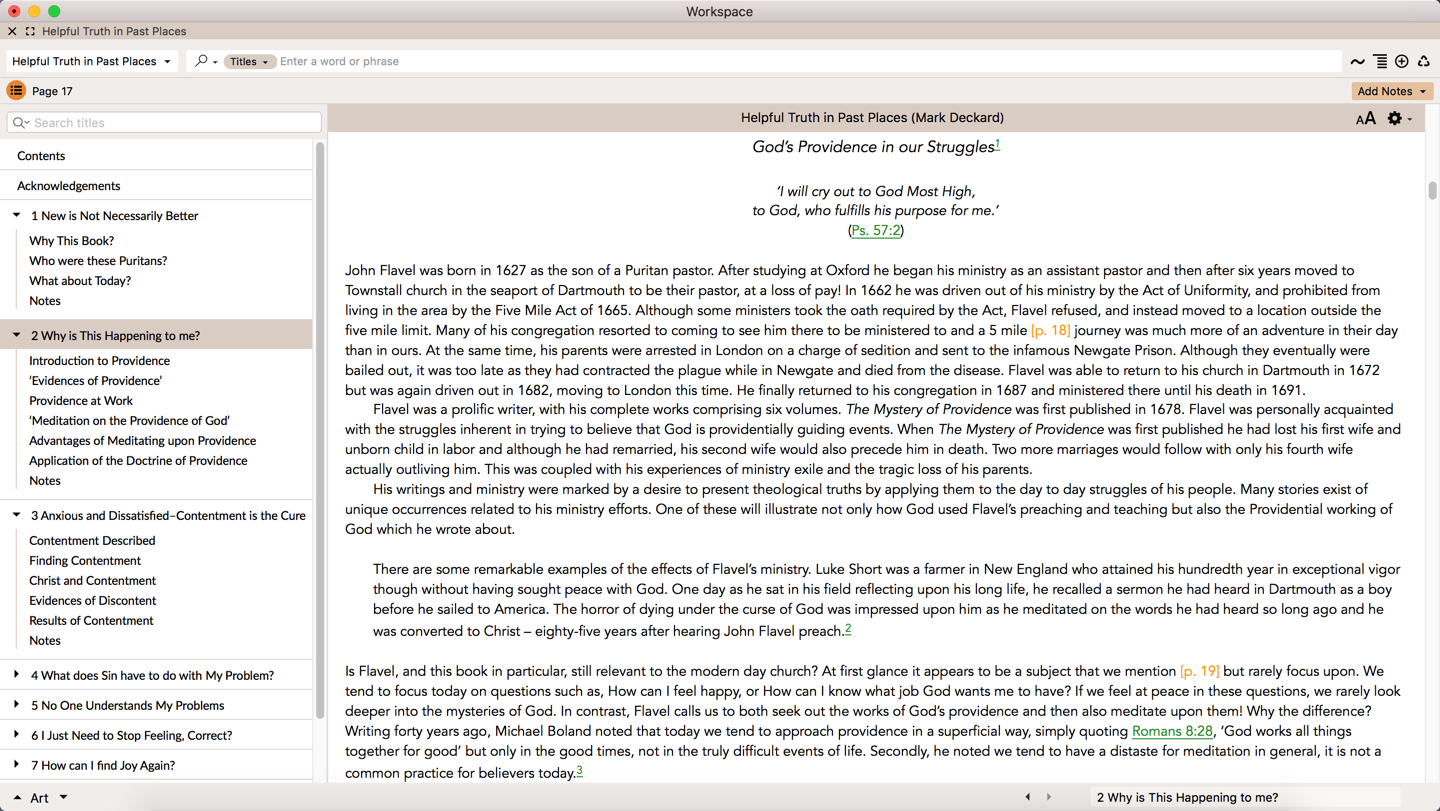
Task: Click the Search titles input field
Action: (164, 123)
